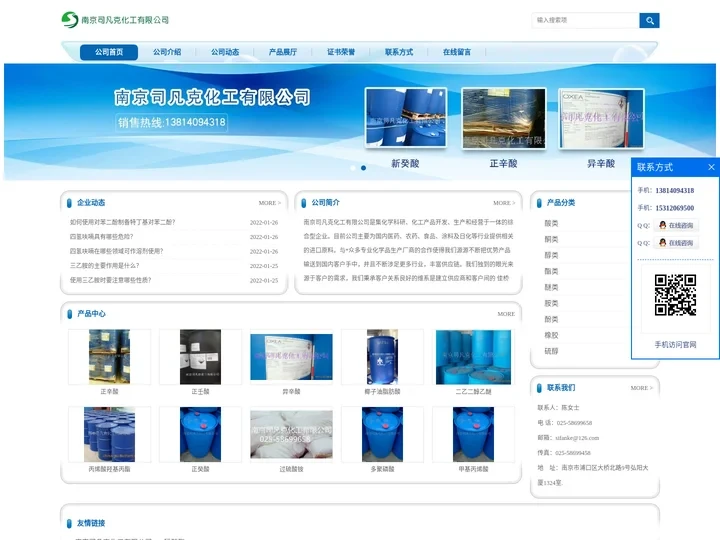720x540 pixels.
Task: Select the 酸类 product category
Action: pos(551,224)
